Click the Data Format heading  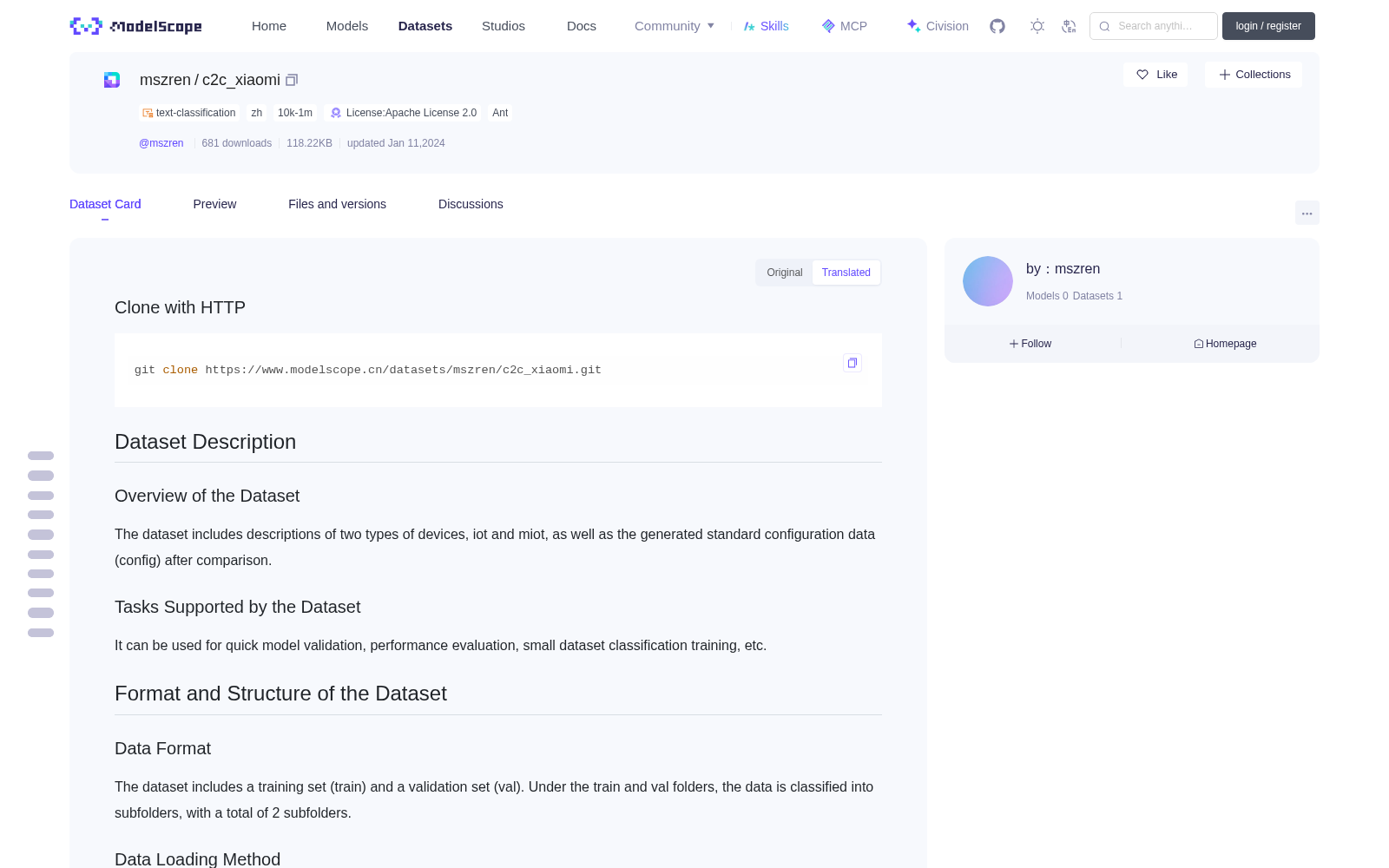tap(162, 748)
